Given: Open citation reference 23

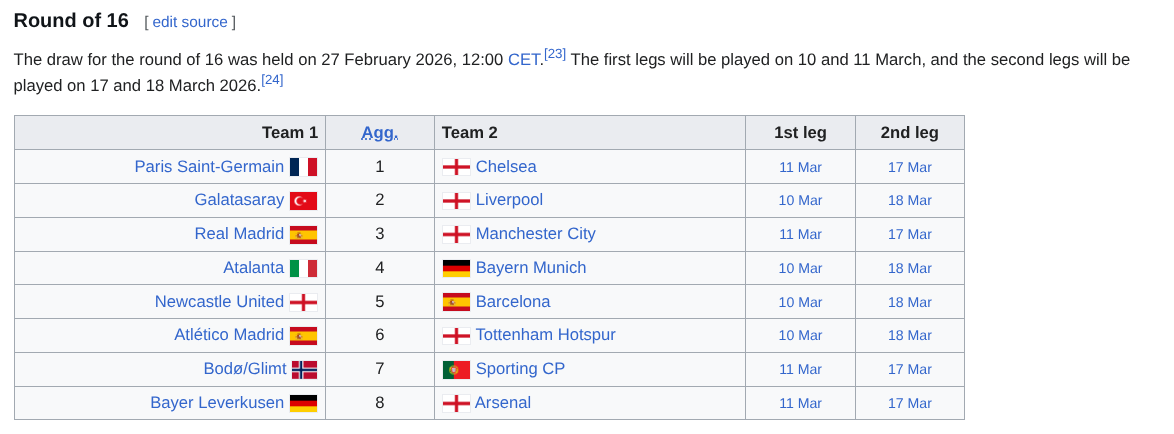Looking at the screenshot, I should (x=555, y=53).
